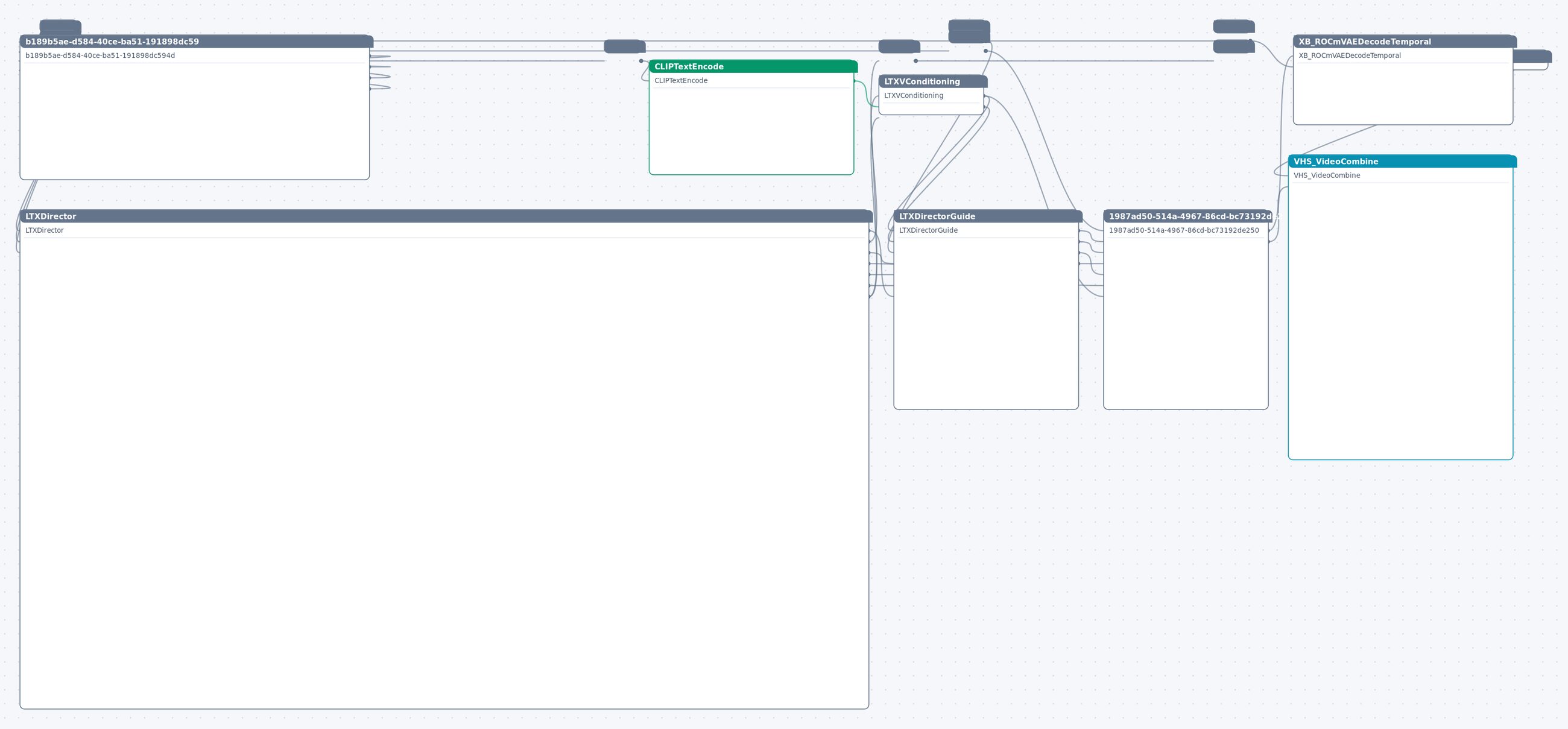Select the CLIPTextEncode green node header
This screenshot has width=1568, height=729.
(x=753, y=66)
